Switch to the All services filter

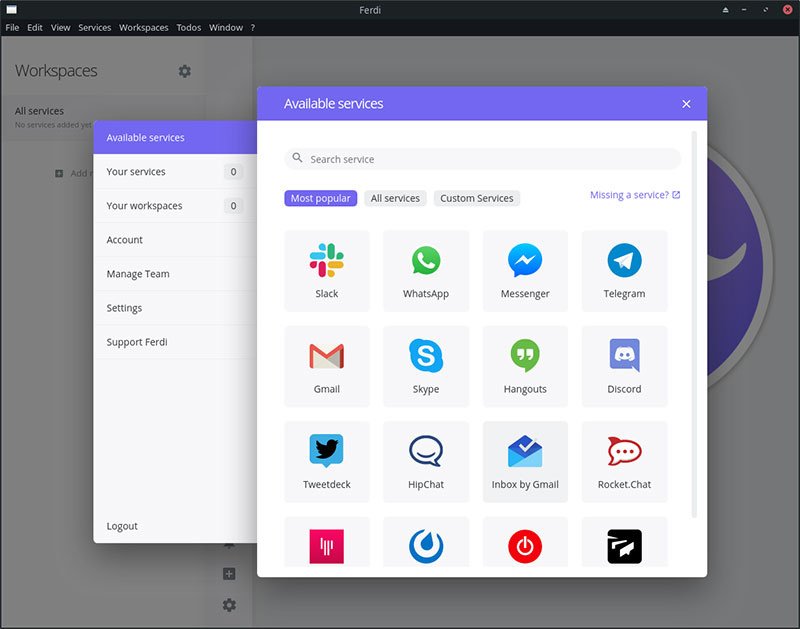pyautogui.click(x=395, y=198)
